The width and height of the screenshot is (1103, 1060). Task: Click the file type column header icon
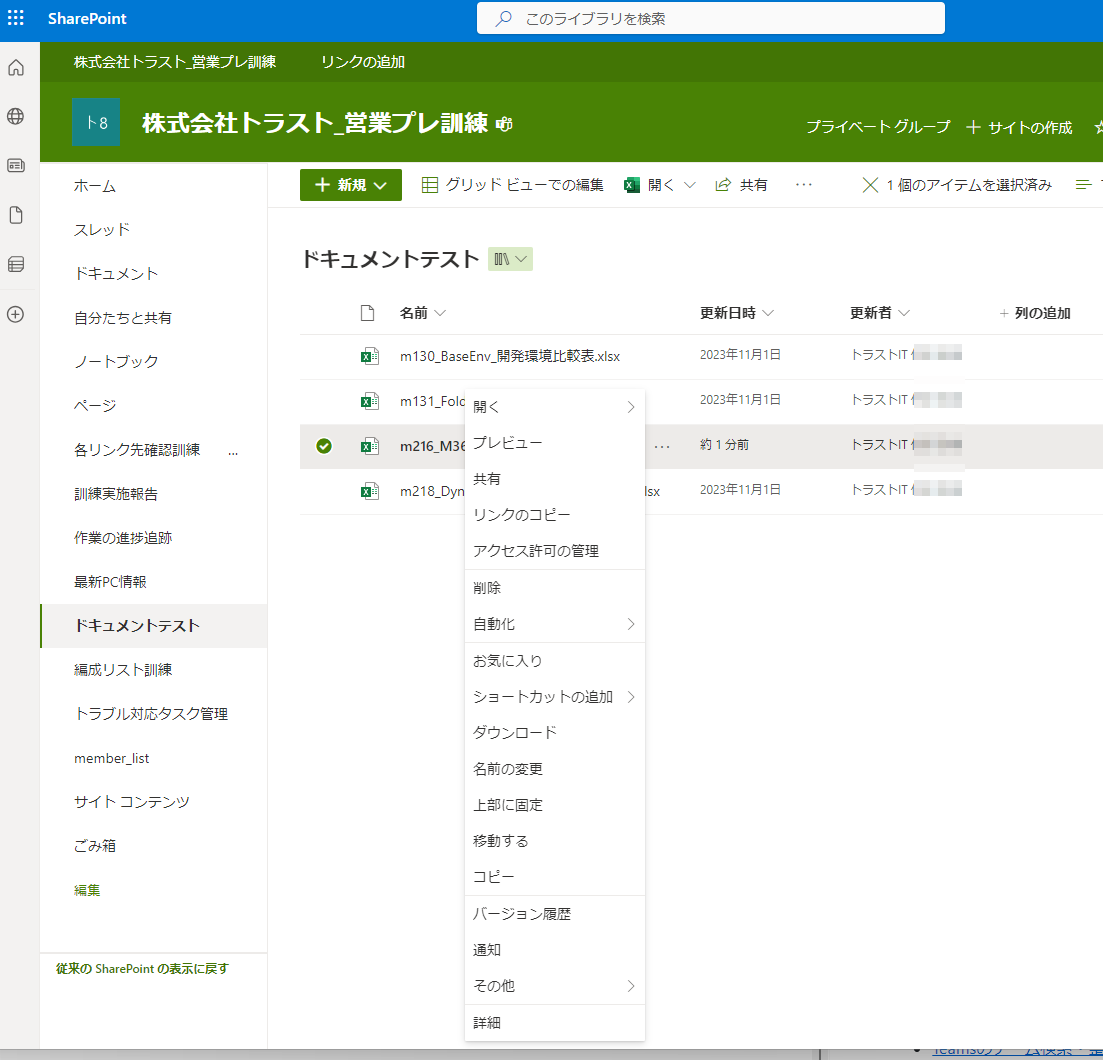(367, 313)
